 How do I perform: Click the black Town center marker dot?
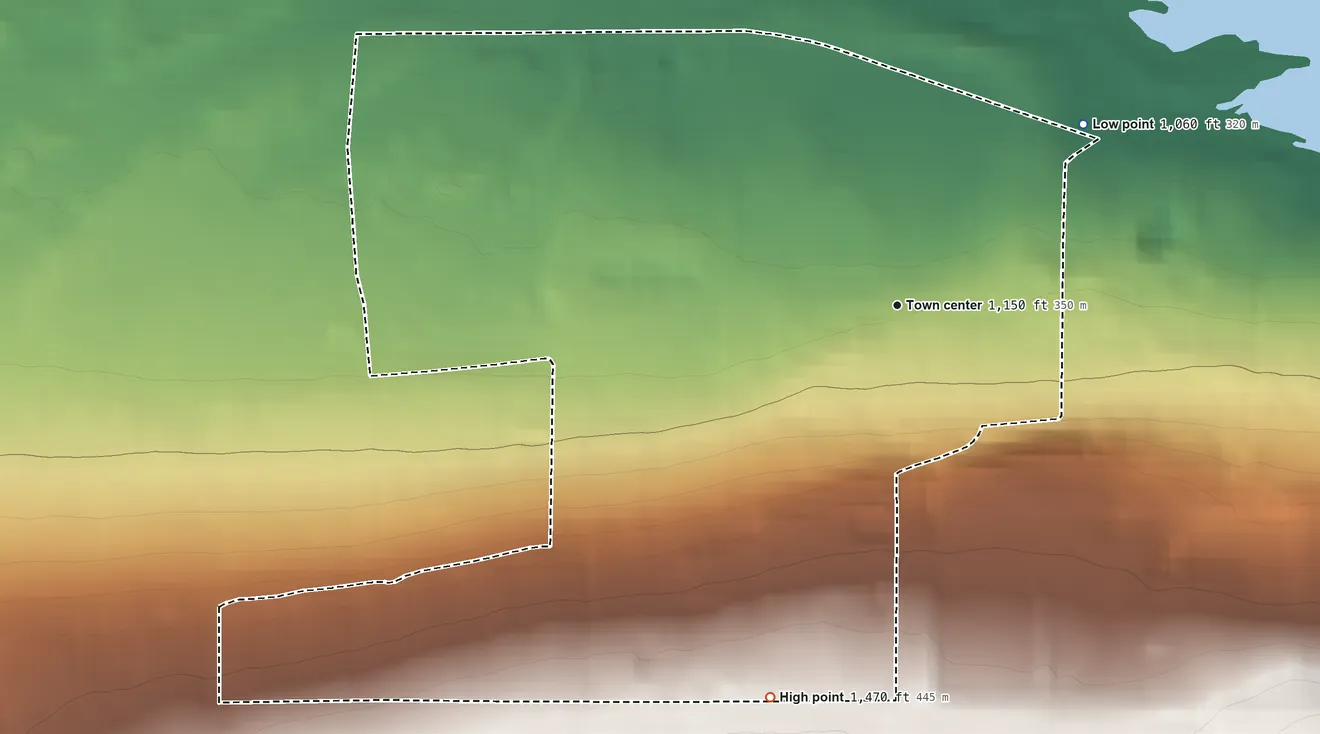coord(897,305)
